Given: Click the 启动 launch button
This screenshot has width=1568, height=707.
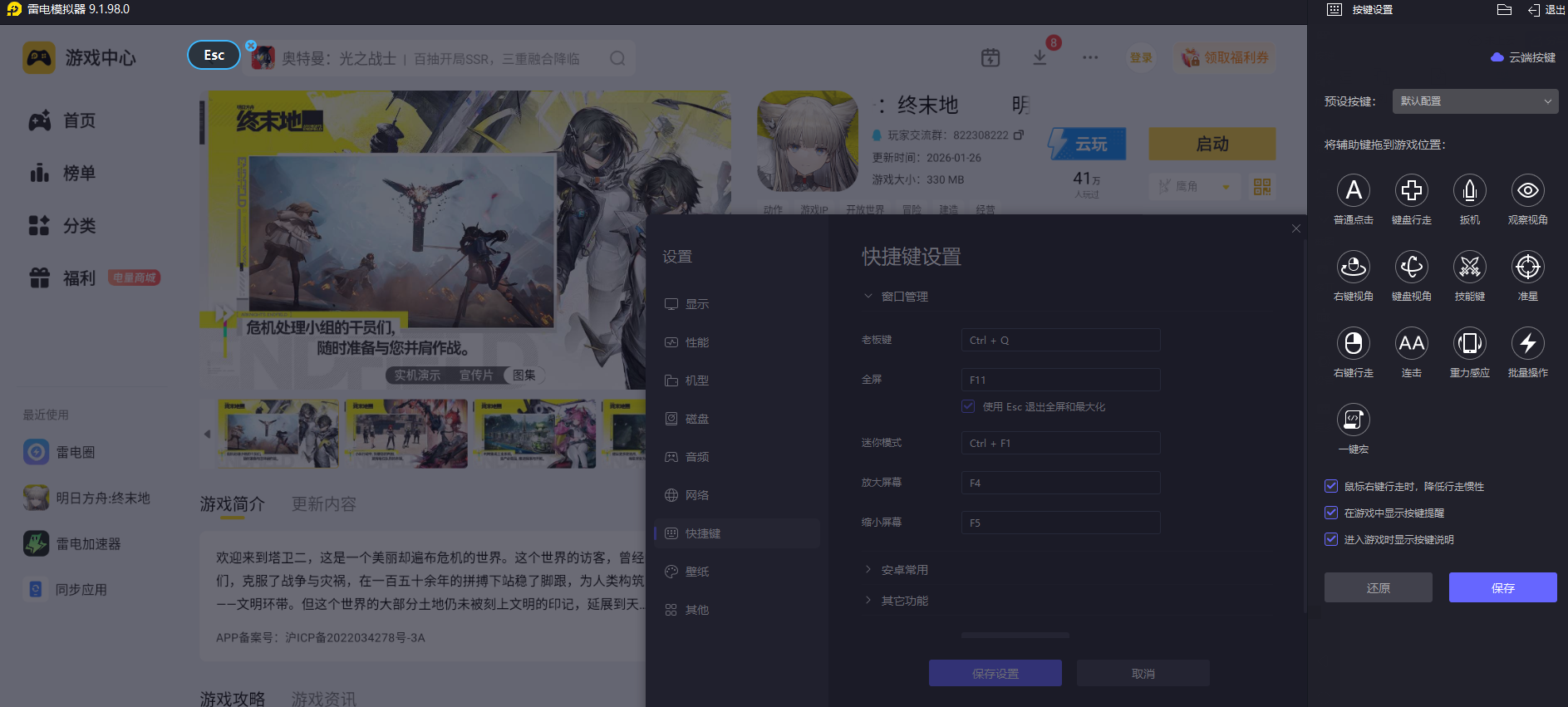Looking at the screenshot, I should coord(1212,144).
